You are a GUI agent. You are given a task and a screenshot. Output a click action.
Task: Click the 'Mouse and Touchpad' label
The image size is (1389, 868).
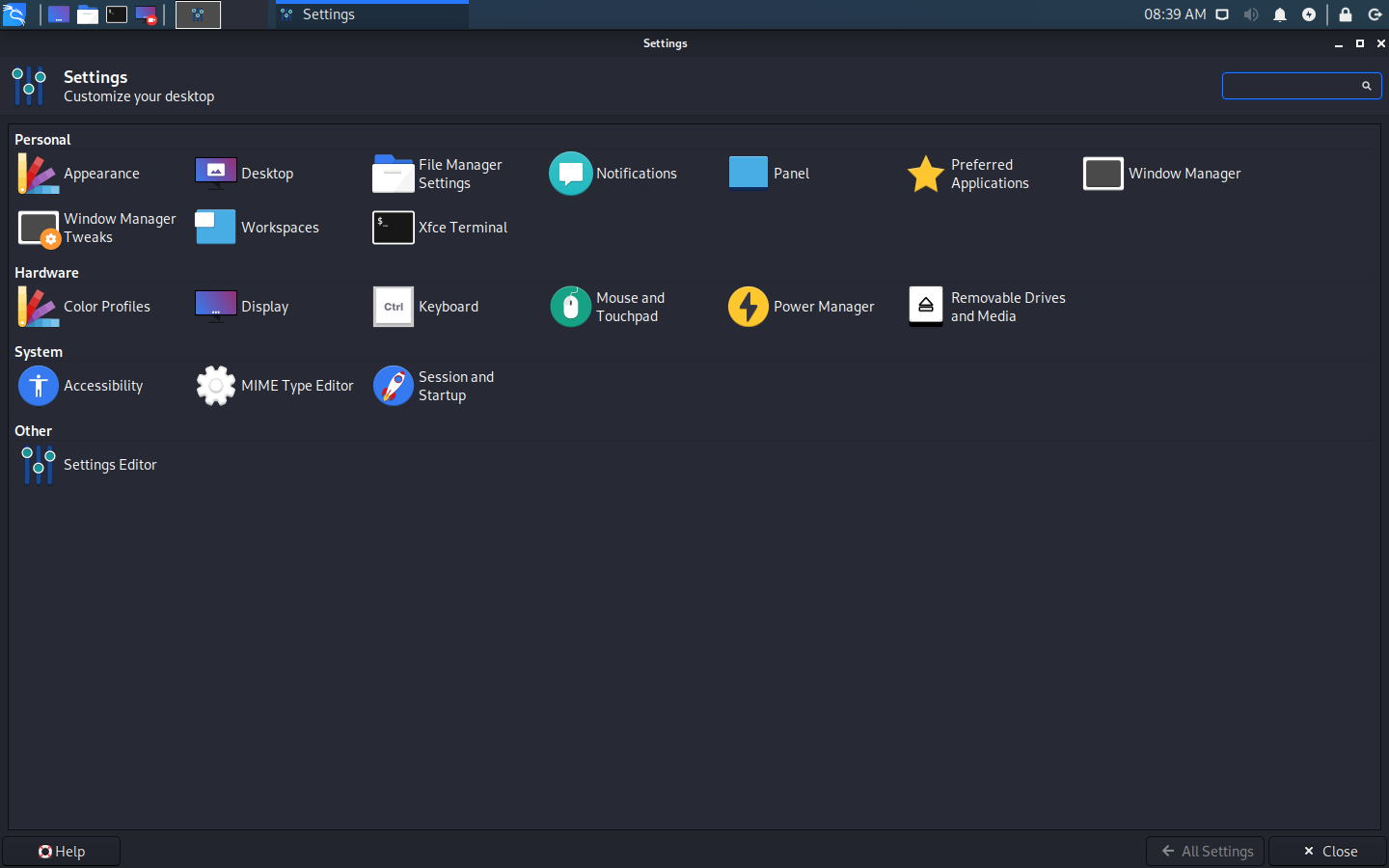(x=630, y=307)
